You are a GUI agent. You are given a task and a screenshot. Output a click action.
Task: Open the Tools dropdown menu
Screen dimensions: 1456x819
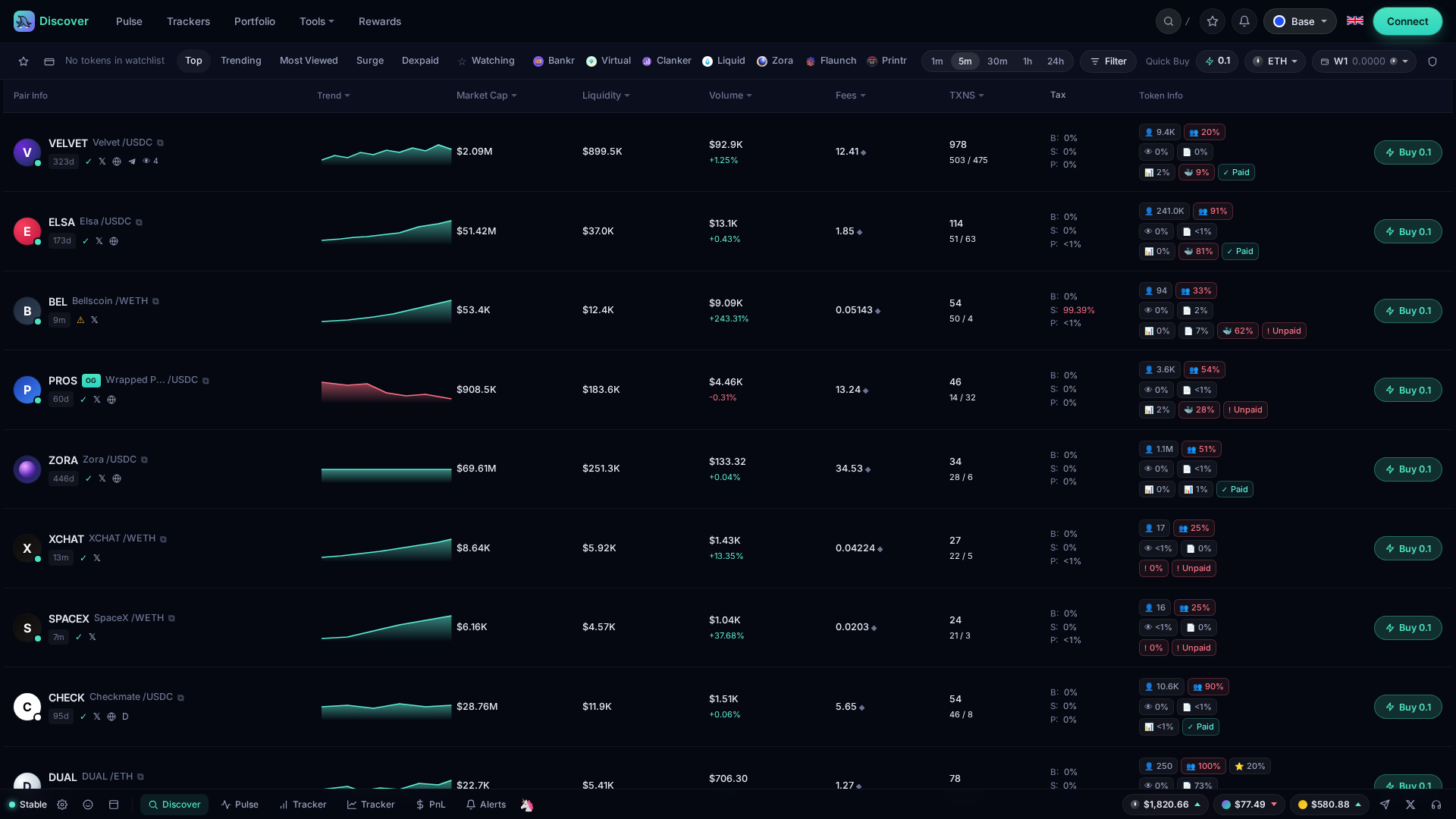point(316,21)
